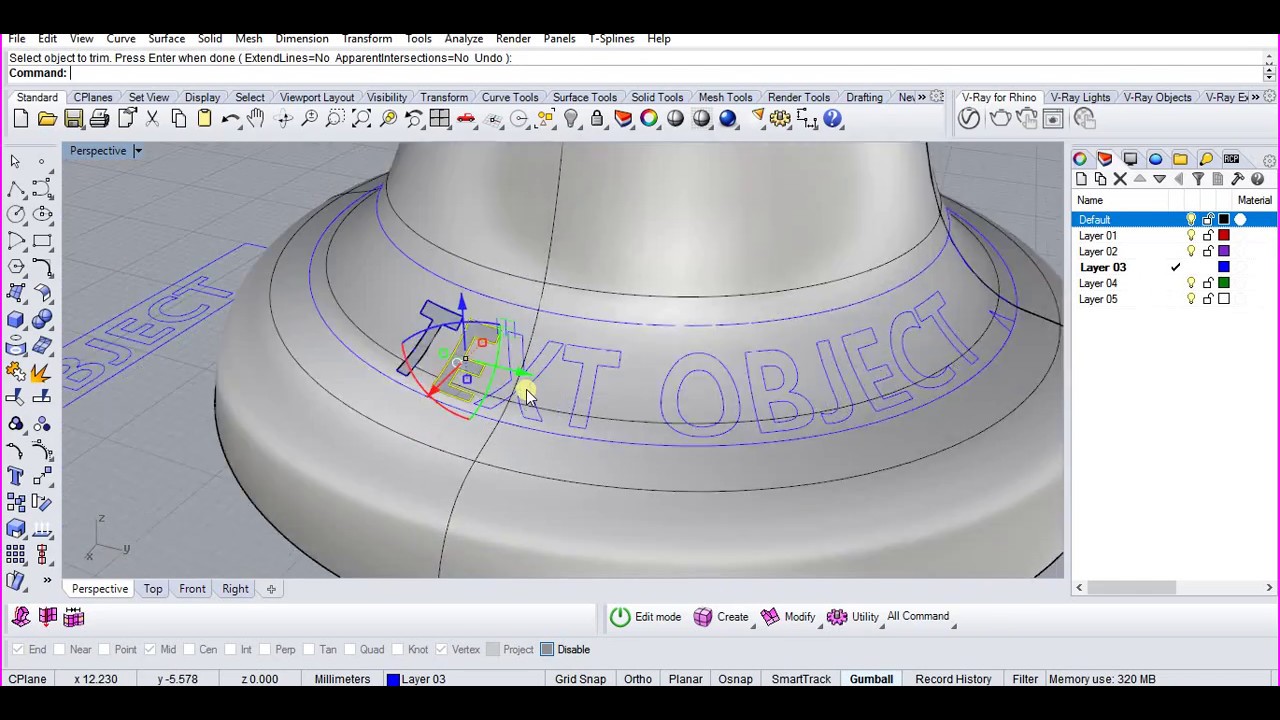The image size is (1280, 720).
Task: Toggle the End osnap checkbox
Action: pos(18,650)
